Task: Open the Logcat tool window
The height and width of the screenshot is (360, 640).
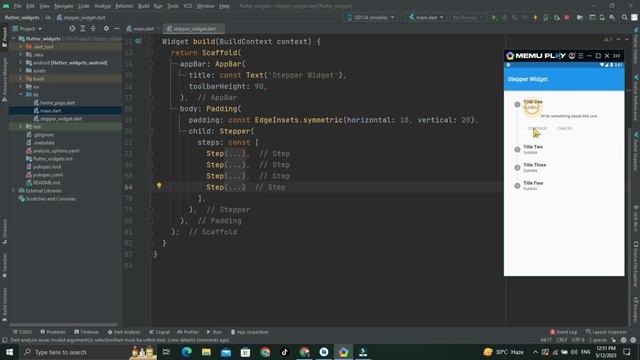Action: [x=159, y=332]
